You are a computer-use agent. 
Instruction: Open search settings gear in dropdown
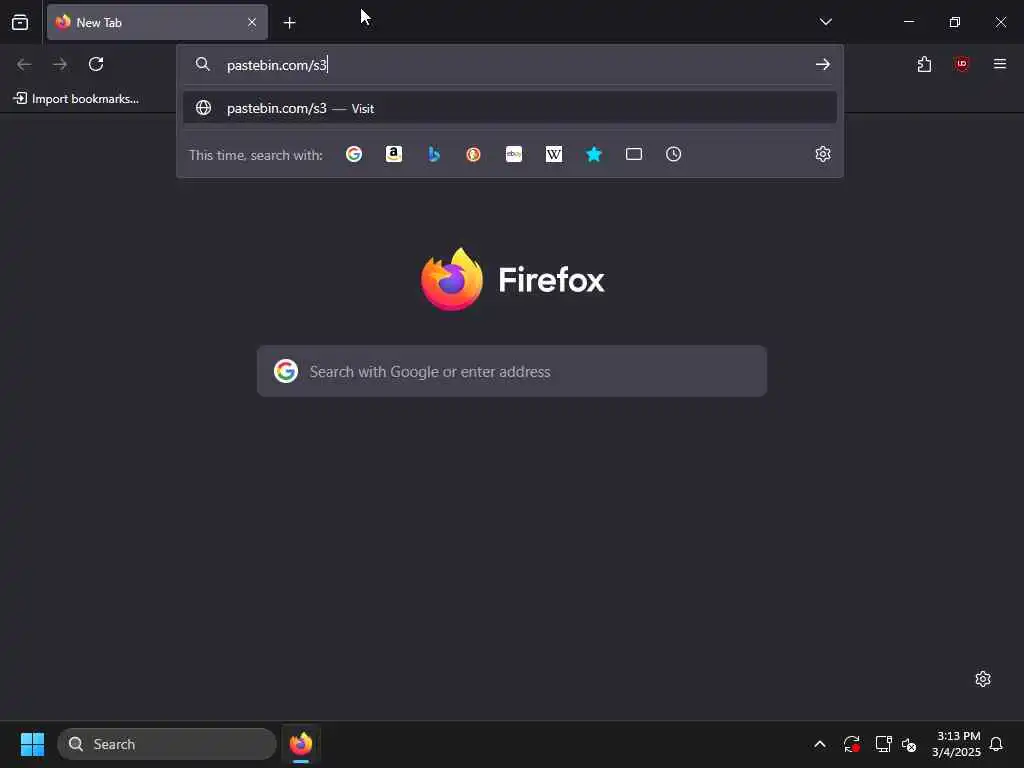tap(823, 154)
